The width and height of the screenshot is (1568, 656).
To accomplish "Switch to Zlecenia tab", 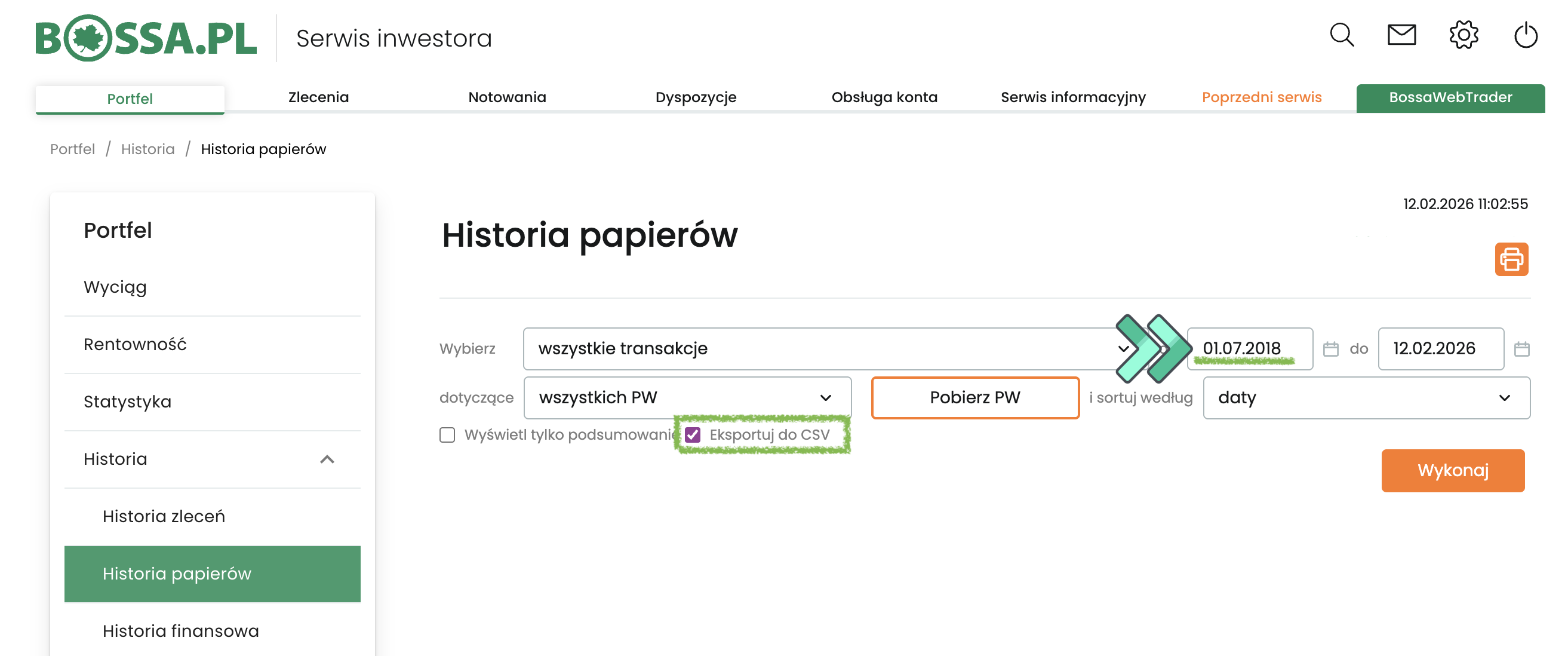I will [318, 97].
